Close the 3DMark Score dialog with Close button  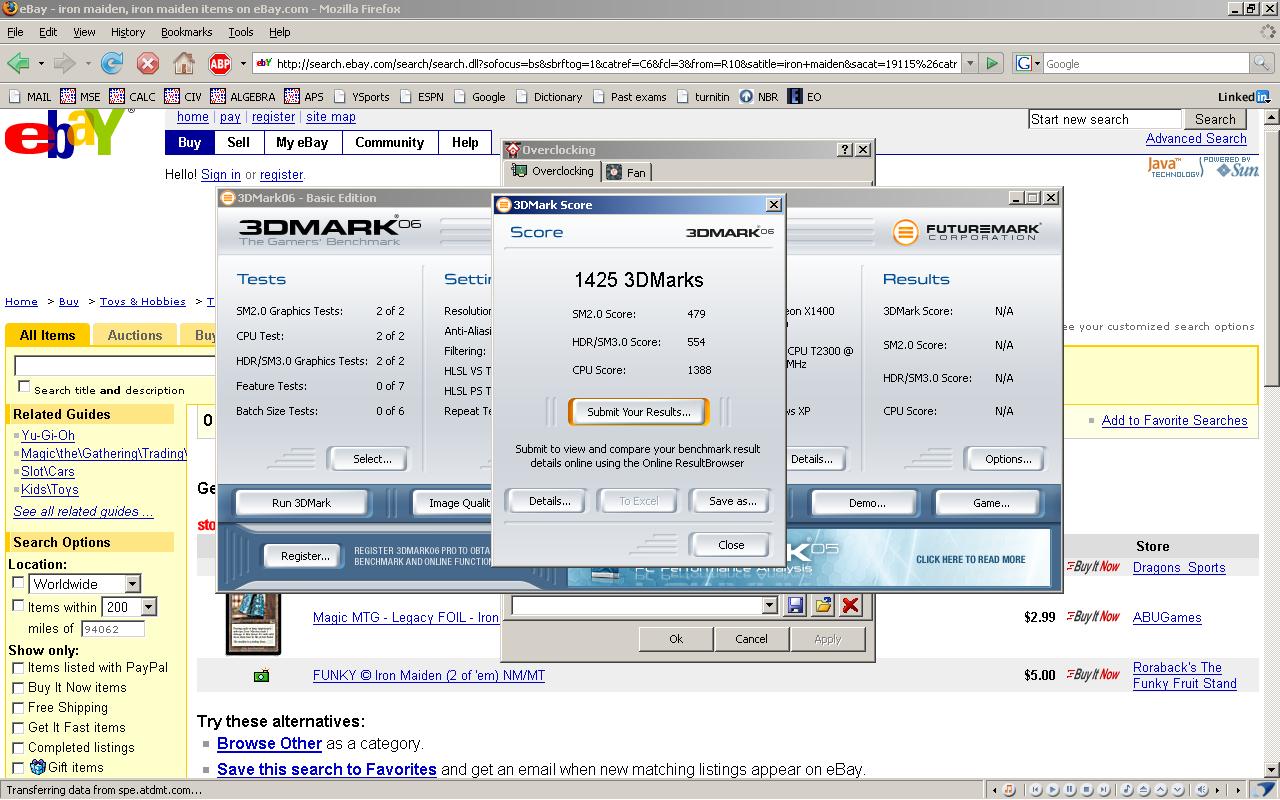pos(731,545)
